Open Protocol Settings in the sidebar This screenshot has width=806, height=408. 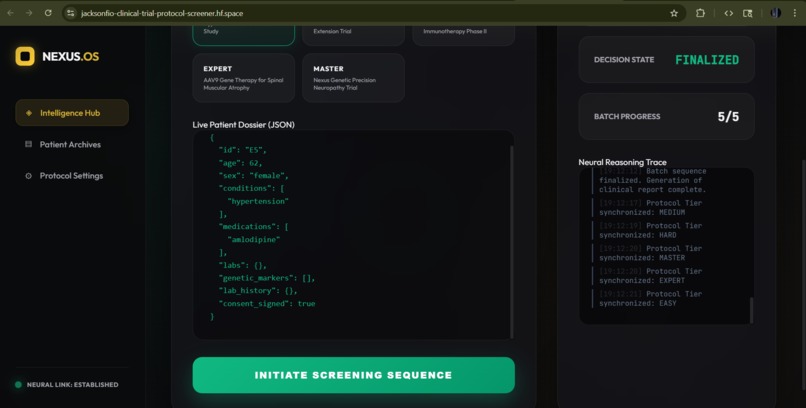(72, 176)
